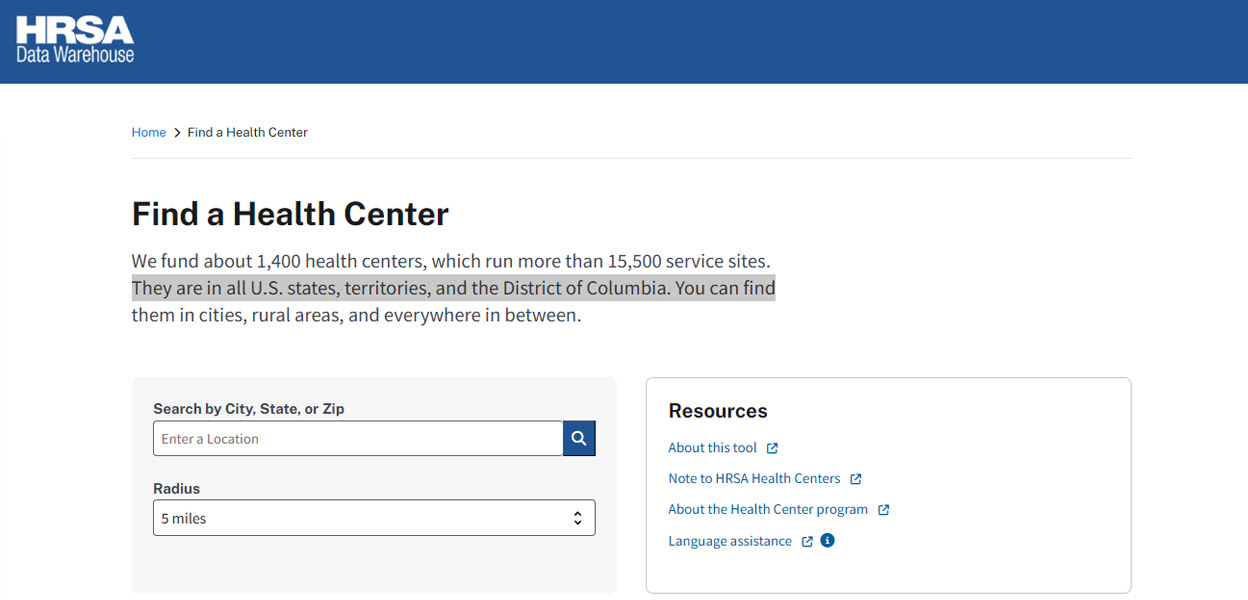
Task: Click the Radius selector stepper arrows
Action: [x=577, y=517]
